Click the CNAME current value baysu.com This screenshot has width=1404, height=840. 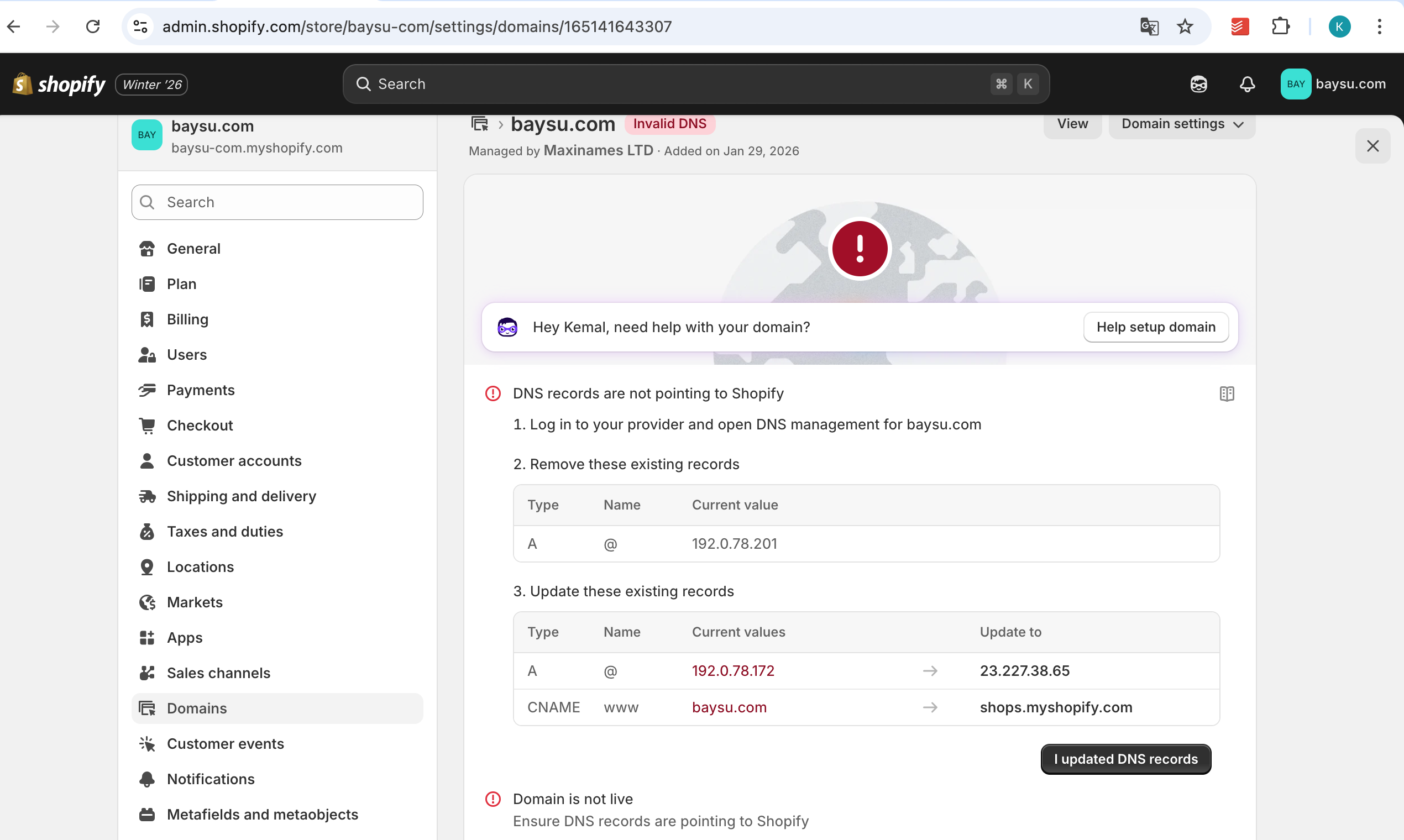[729, 708]
